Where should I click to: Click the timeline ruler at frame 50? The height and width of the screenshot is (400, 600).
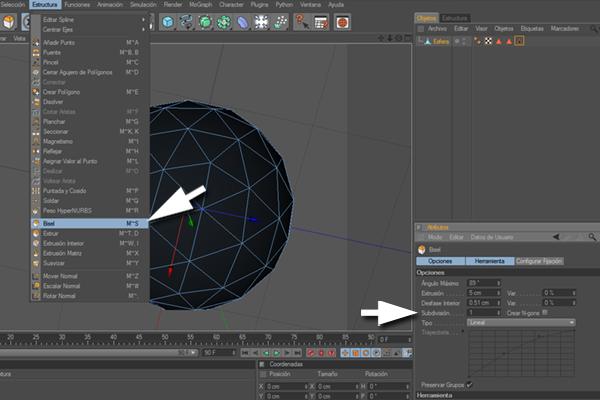pos(165,338)
